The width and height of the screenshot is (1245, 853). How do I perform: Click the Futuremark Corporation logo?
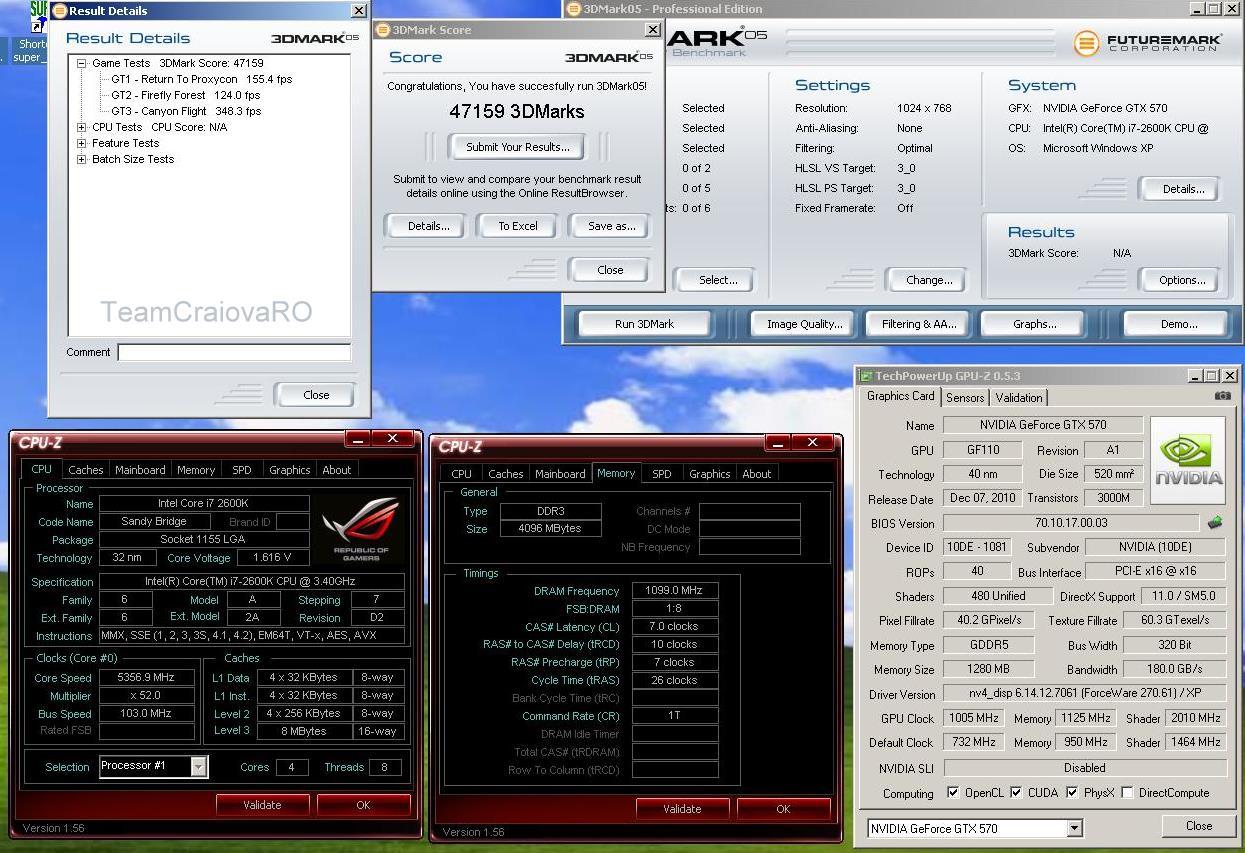click(x=1147, y=43)
